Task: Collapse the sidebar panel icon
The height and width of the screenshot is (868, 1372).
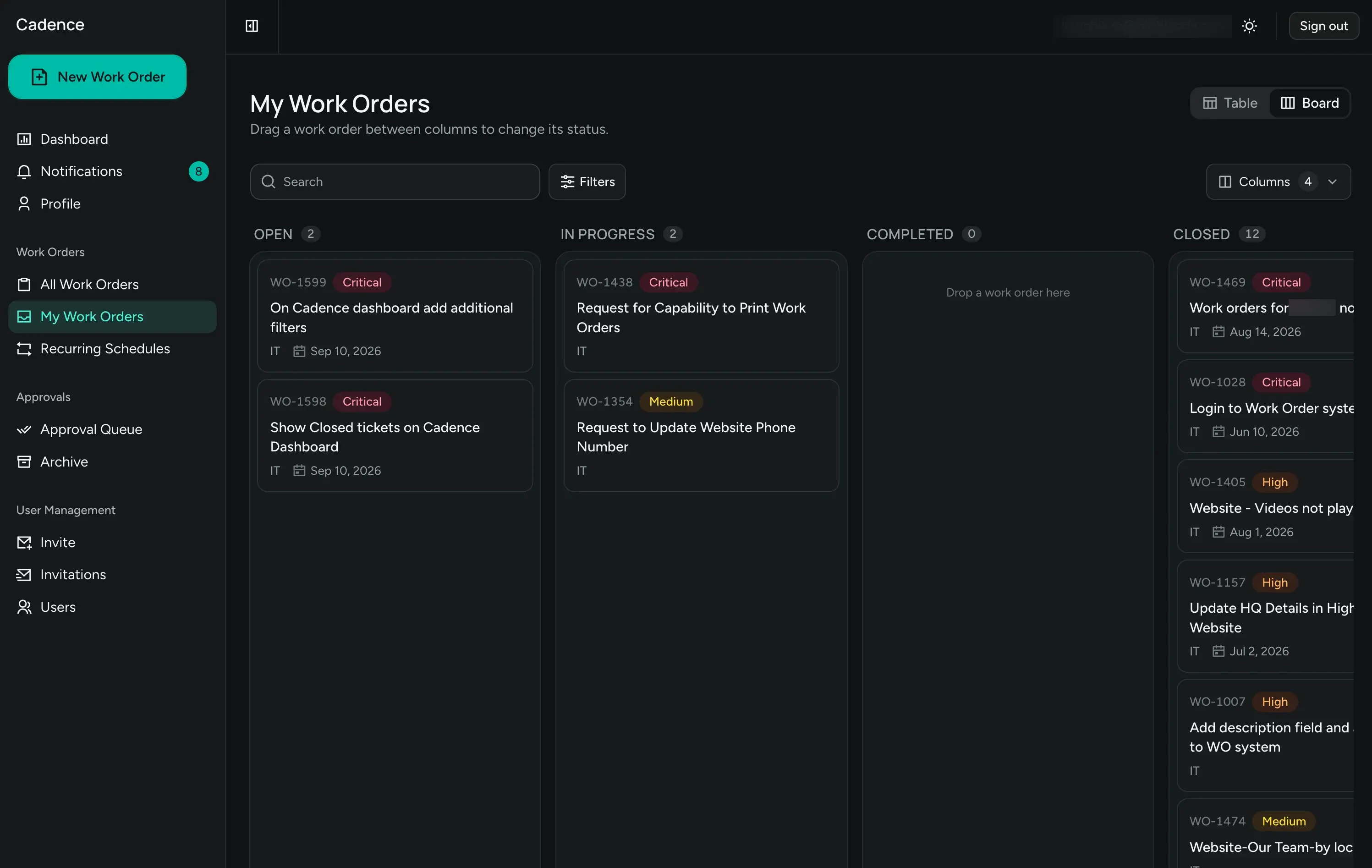Action: (x=252, y=26)
